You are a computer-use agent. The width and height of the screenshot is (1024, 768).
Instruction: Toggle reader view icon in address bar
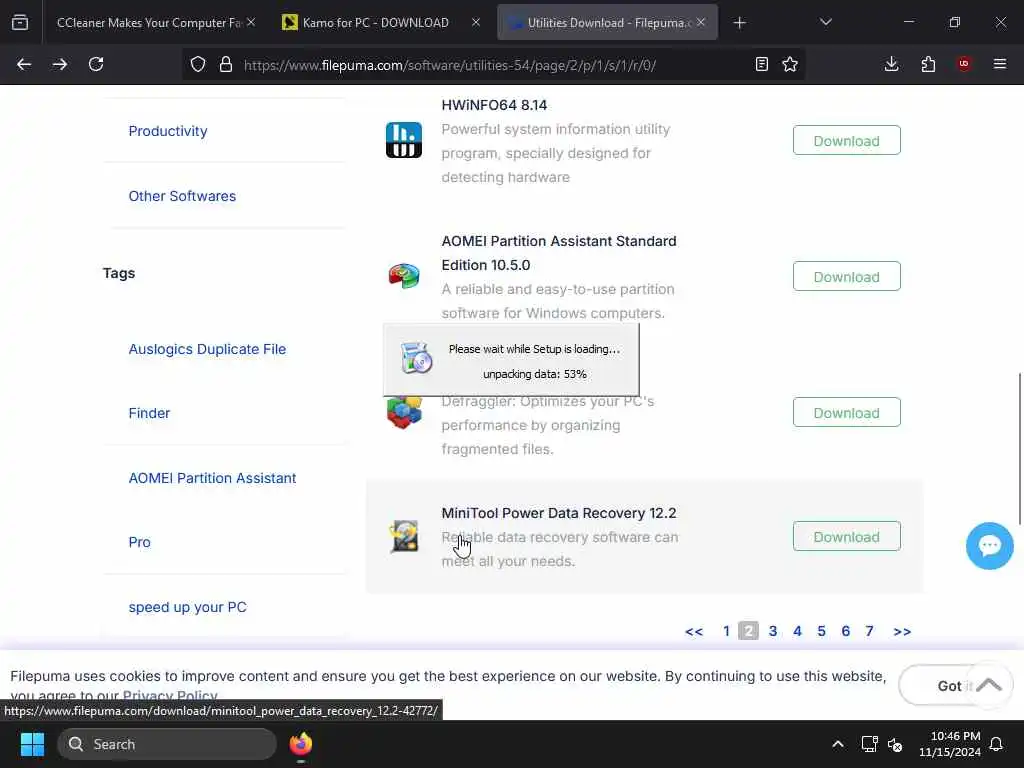pyautogui.click(x=761, y=64)
